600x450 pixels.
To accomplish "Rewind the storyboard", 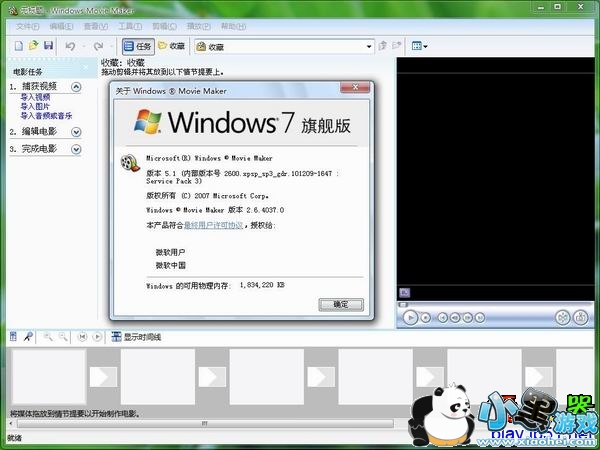I will pos(82,337).
